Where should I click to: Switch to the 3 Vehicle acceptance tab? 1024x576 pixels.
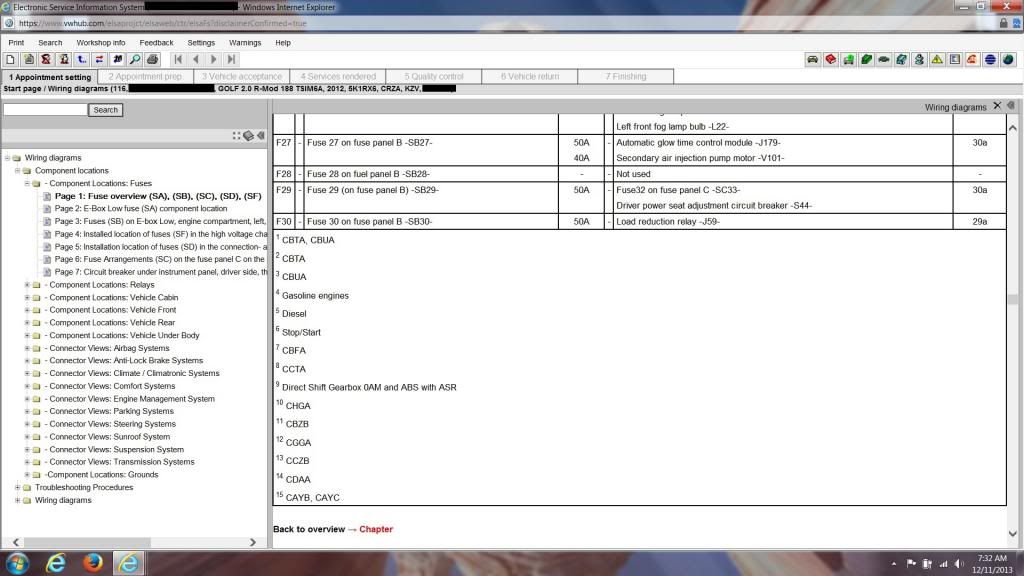[242, 76]
